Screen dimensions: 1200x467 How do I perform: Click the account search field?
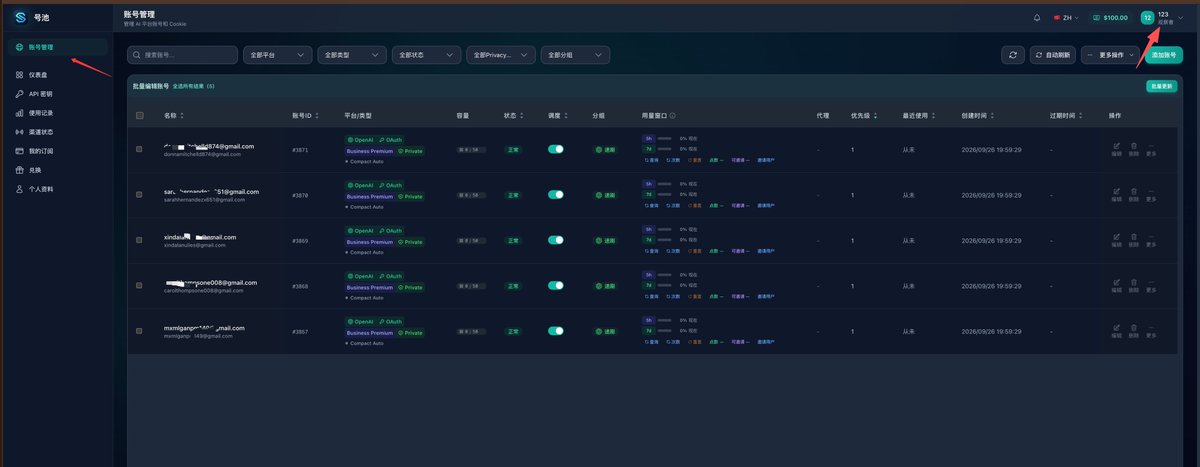(x=183, y=55)
